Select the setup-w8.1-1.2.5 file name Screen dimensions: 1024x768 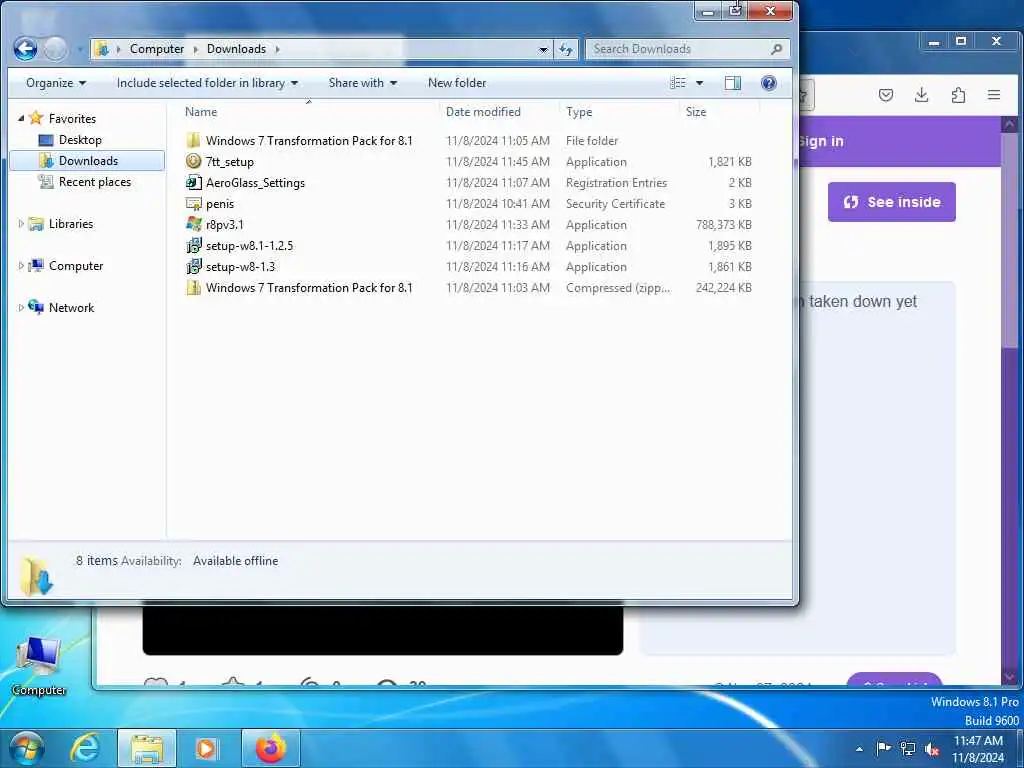(x=249, y=246)
